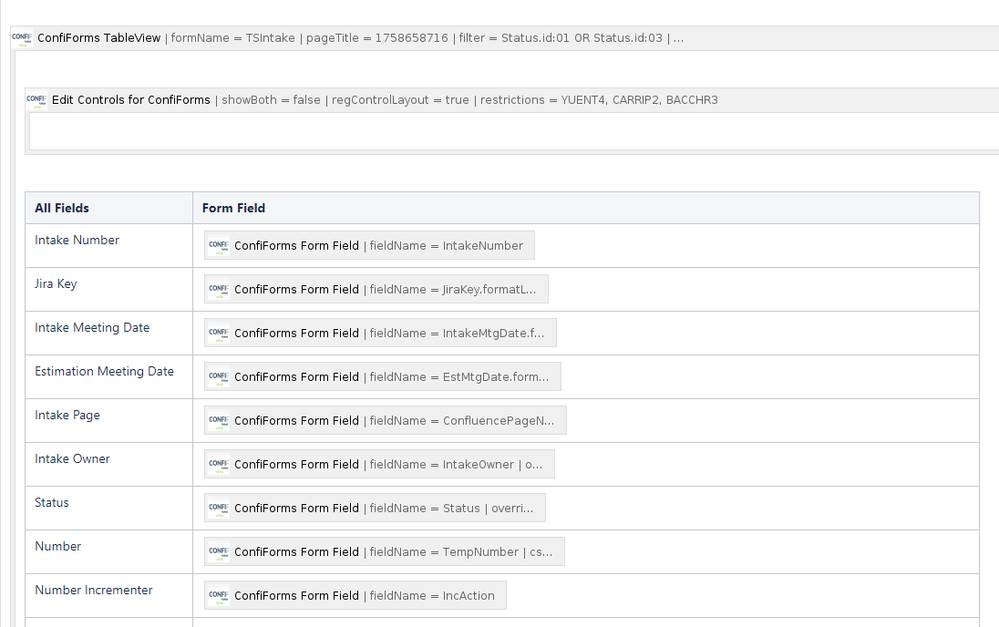This screenshot has width=999, height=627.
Task: Select the IntakeOwner form field macro
Action: (379, 465)
